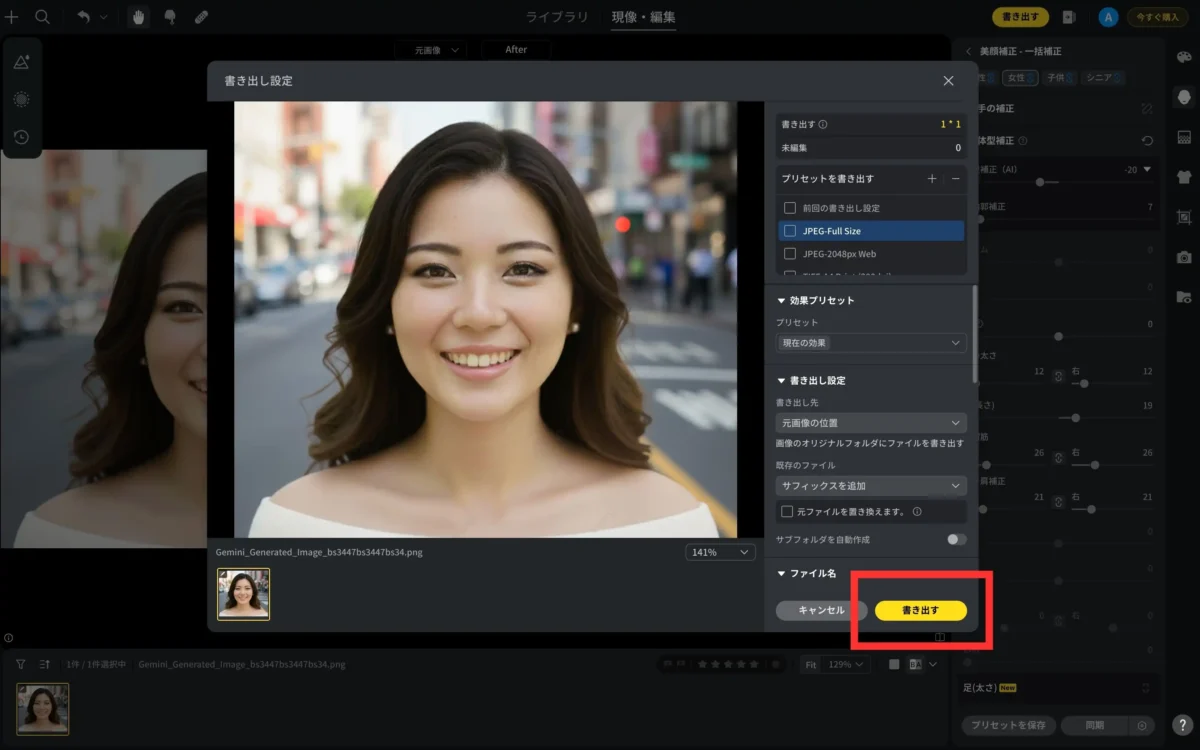Click the filter funnel icon in filmstrip bar
This screenshot has height=750, width=1200.
tap(20, 663)
